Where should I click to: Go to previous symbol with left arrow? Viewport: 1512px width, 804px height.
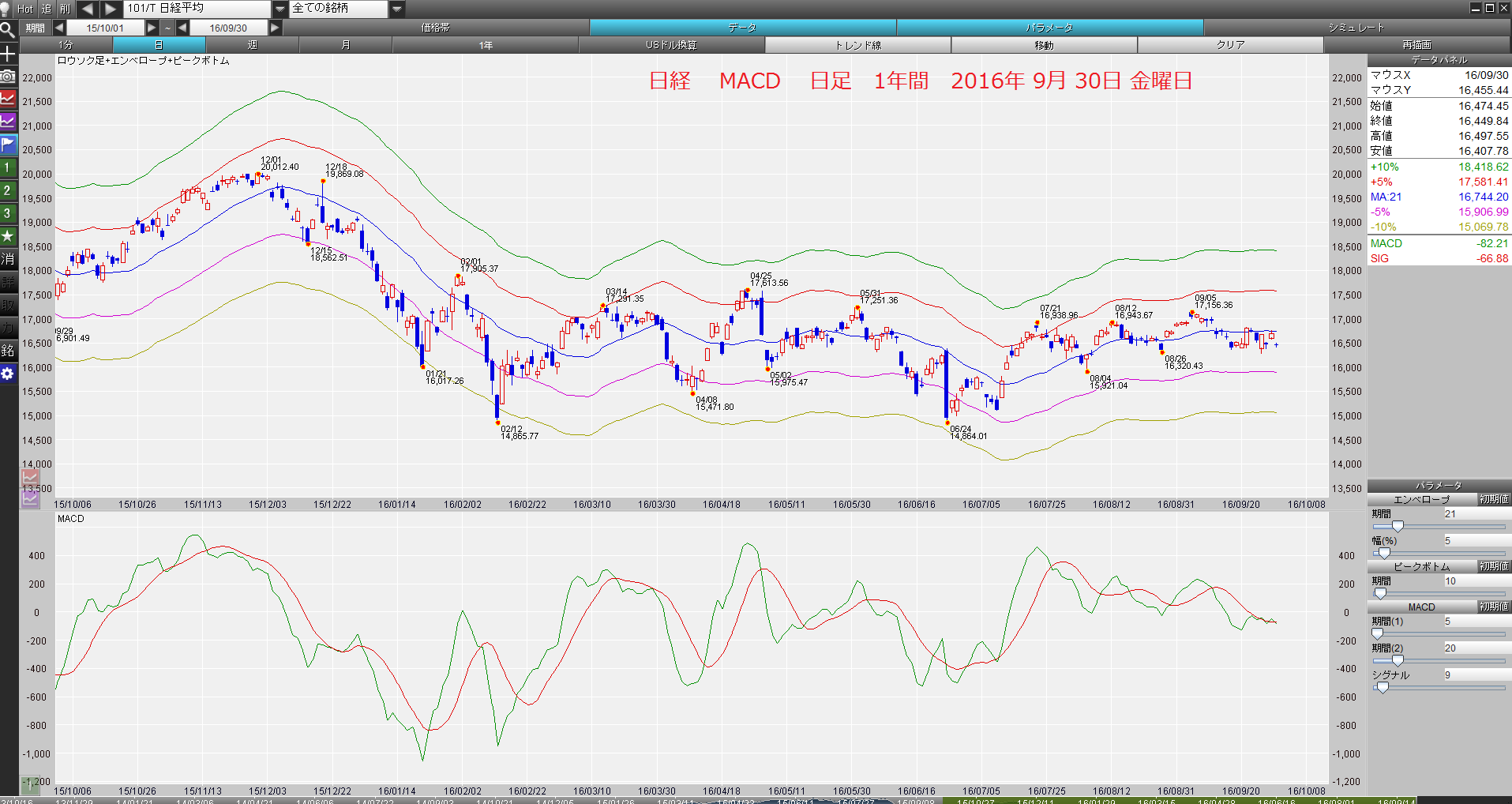pos(88,9)
